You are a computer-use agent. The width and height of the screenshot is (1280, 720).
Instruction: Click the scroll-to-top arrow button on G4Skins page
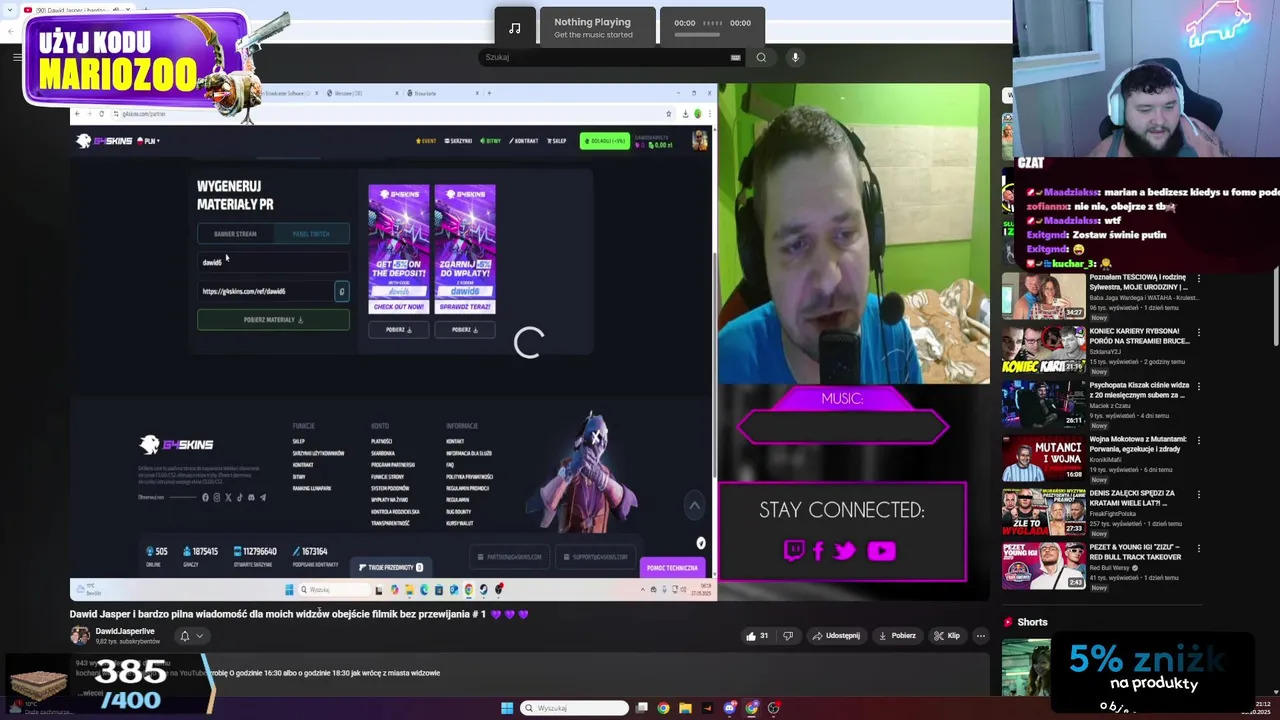[x=694, y=506]
